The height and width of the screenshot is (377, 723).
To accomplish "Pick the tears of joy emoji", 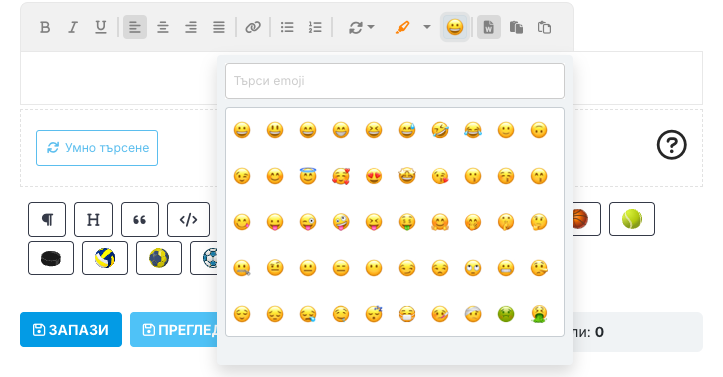I will click(x=473, y=130).
